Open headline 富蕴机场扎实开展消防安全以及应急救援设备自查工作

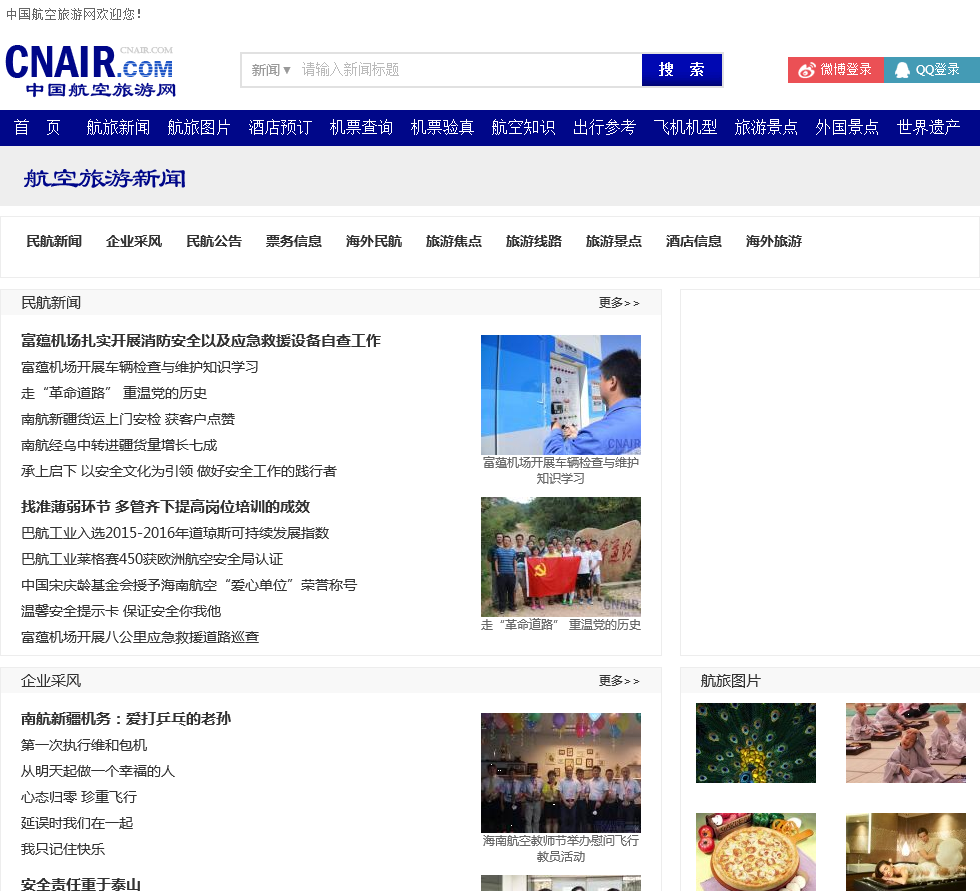pyautogui.click(x=201, y=341)
